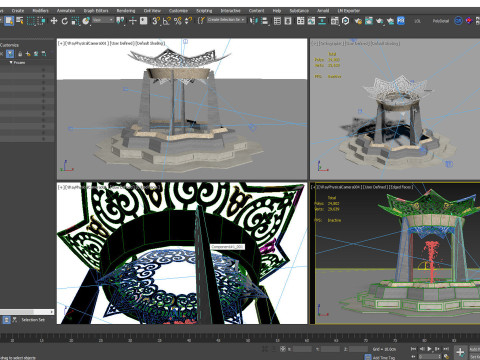Open Rendered Frame Window icon
The image size is (480, 360).
[369, 21]
